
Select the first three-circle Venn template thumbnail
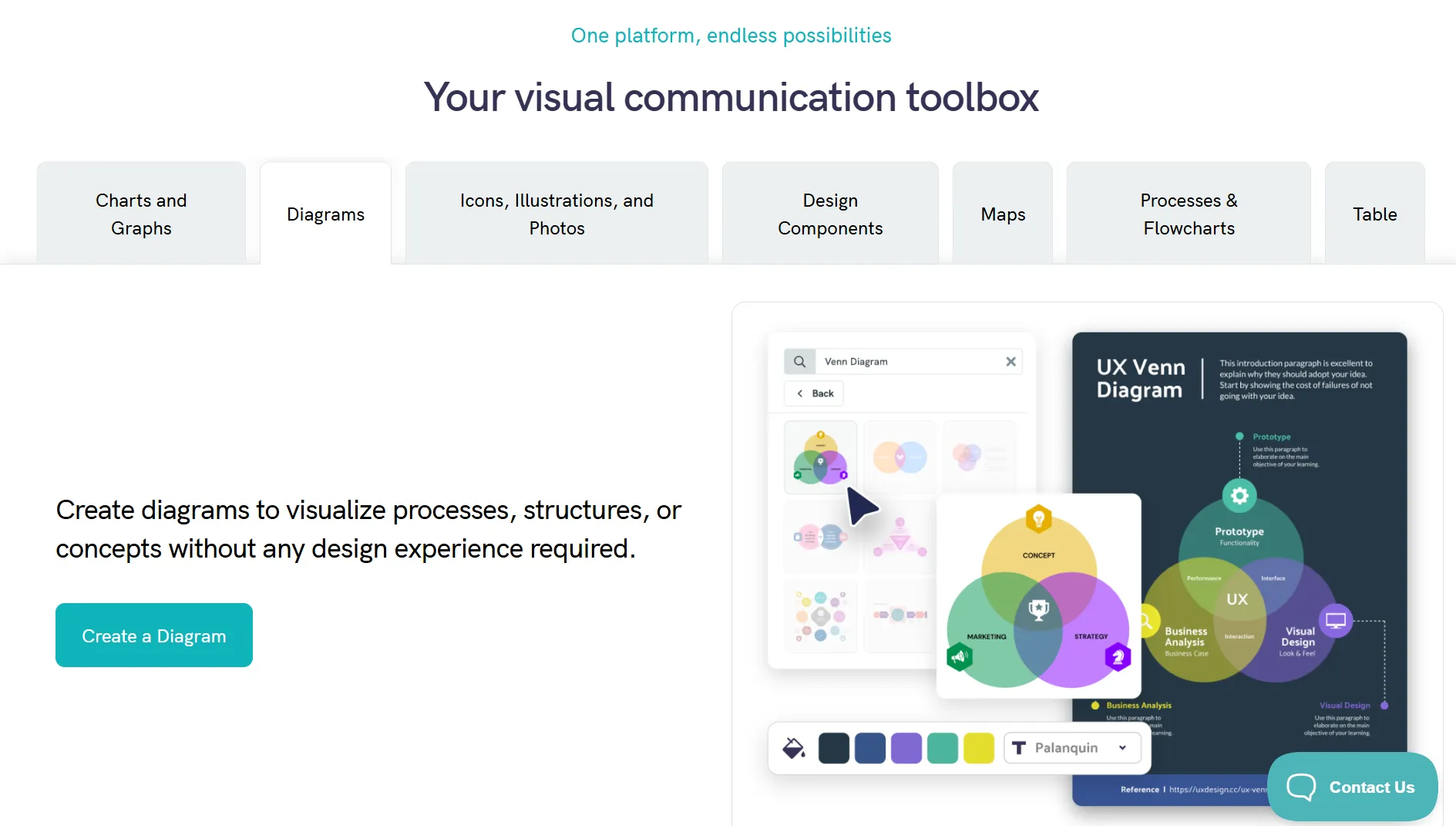point(820,457)
